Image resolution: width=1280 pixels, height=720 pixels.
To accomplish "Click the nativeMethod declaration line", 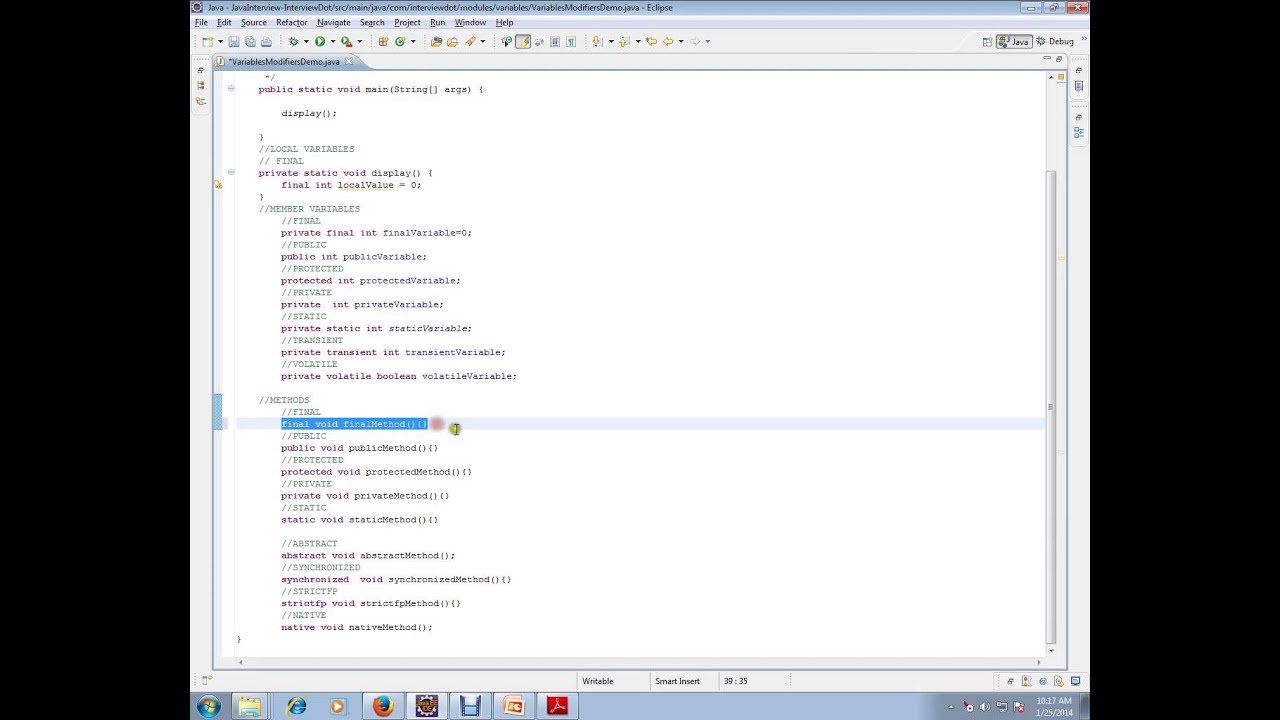I will point(357,628).
